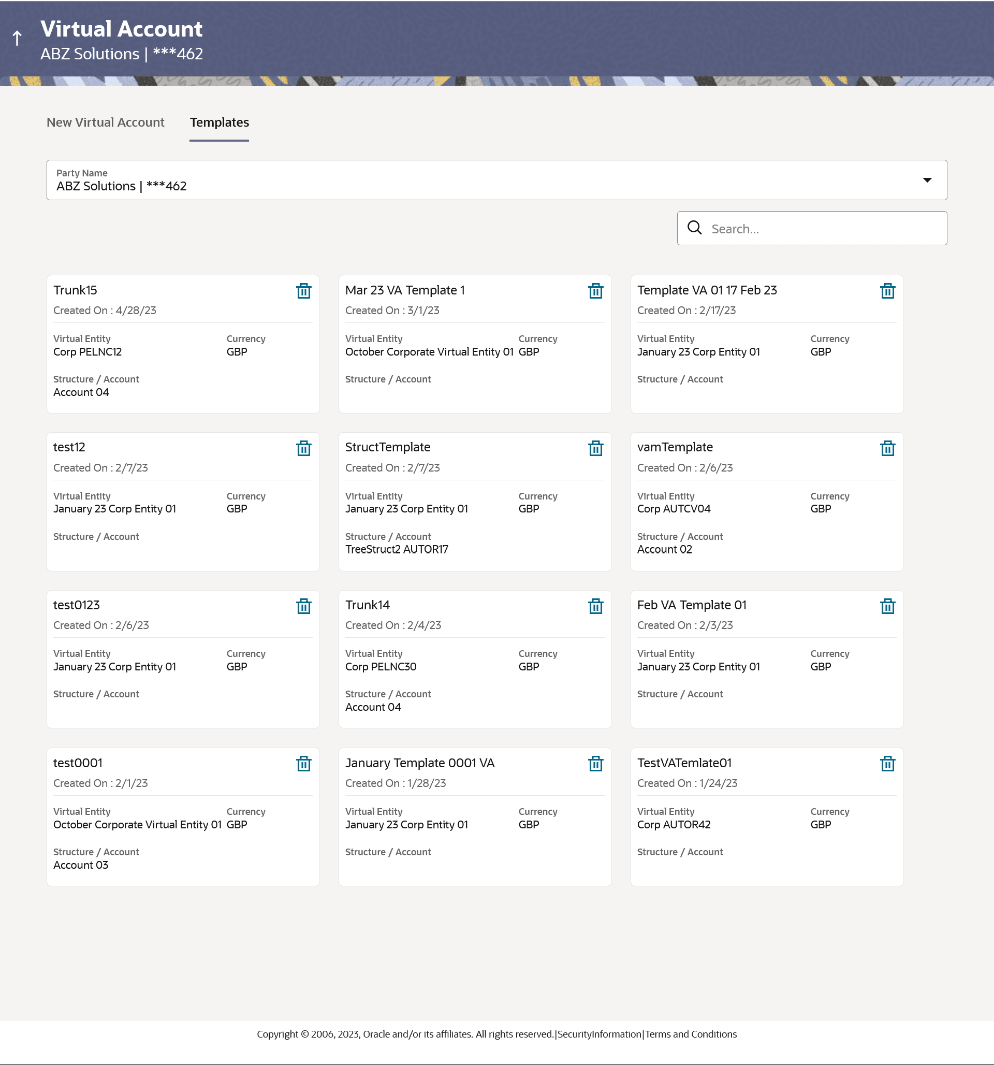This screenshot has width=994, height=1065.
Task: Open the Terms and Conditions link
Action: [x=690, y=1034]
